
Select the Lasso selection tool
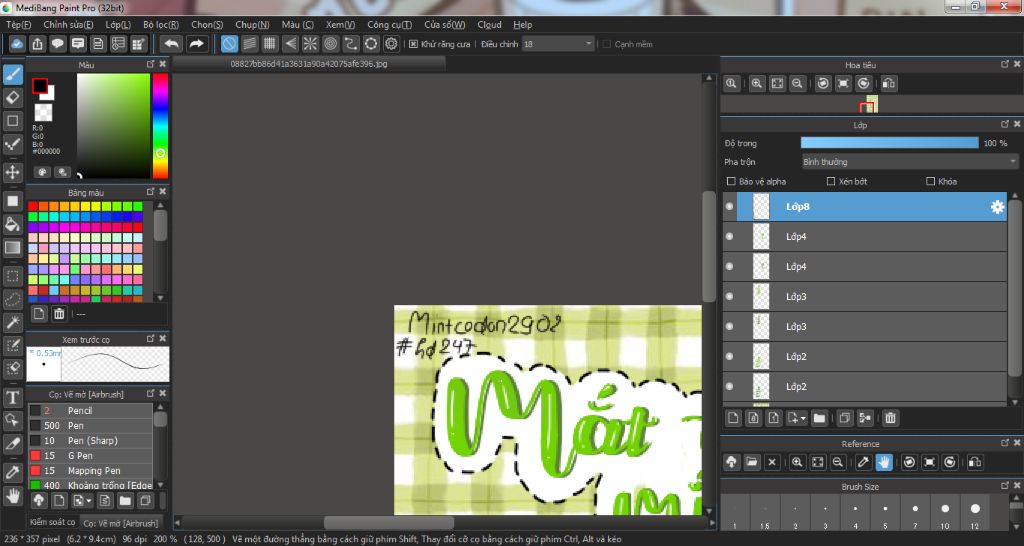pyautogui.click(x=12, y=299)
